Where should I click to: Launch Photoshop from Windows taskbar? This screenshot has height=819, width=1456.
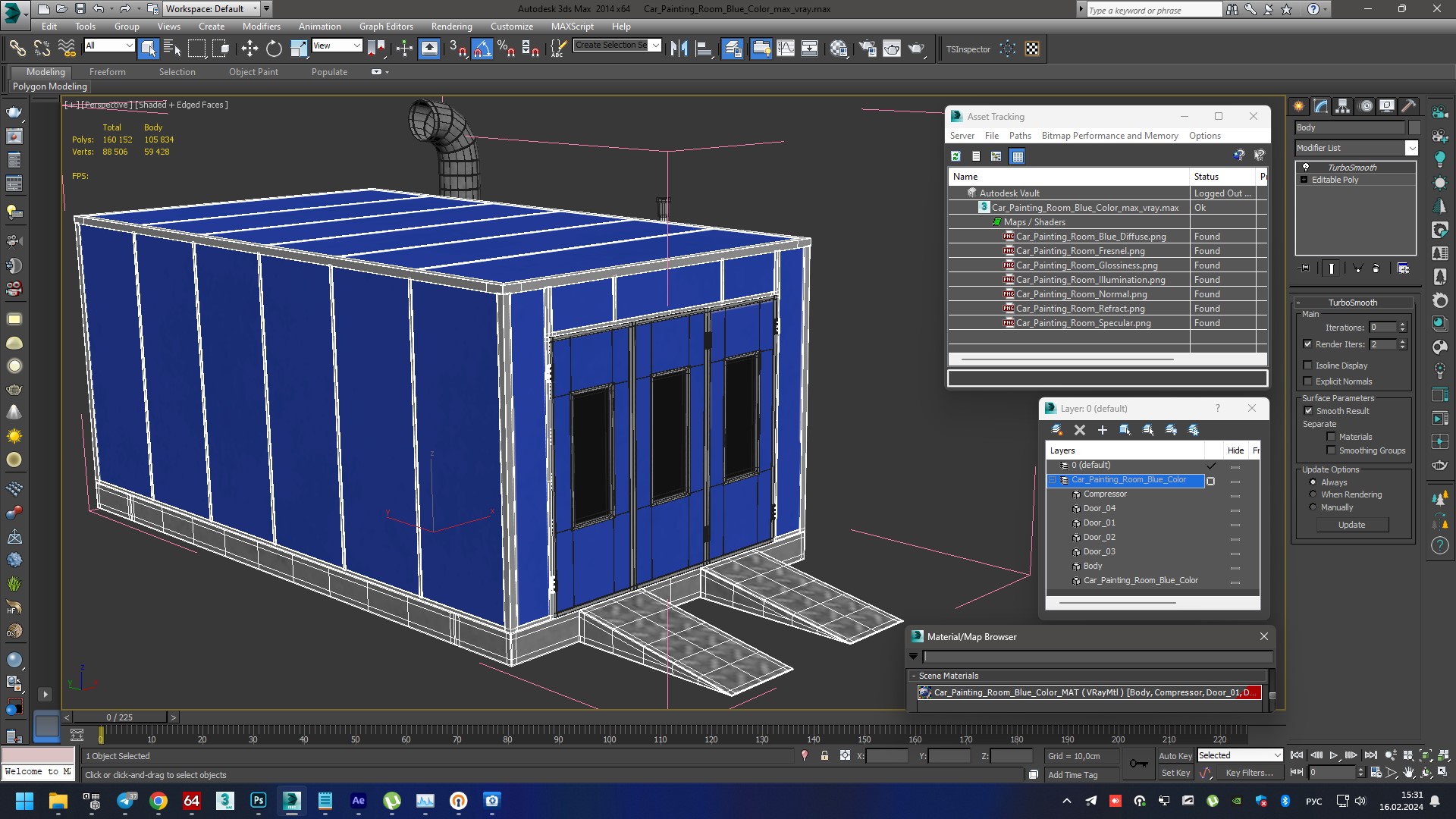tap(259, 801)
